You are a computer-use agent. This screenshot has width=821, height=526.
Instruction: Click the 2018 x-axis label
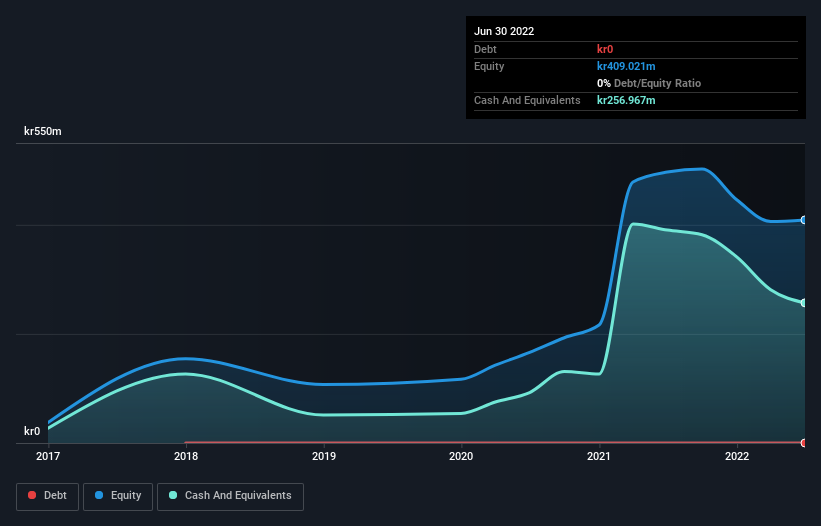click(186, 456)
